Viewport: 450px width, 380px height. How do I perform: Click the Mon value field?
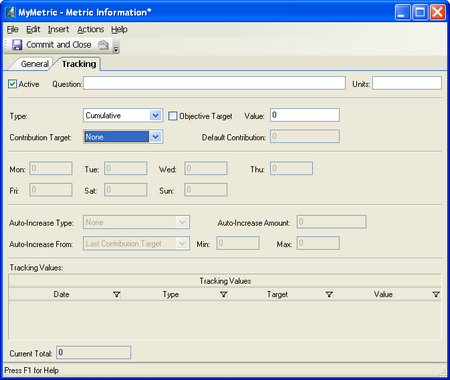click(51, 168)
